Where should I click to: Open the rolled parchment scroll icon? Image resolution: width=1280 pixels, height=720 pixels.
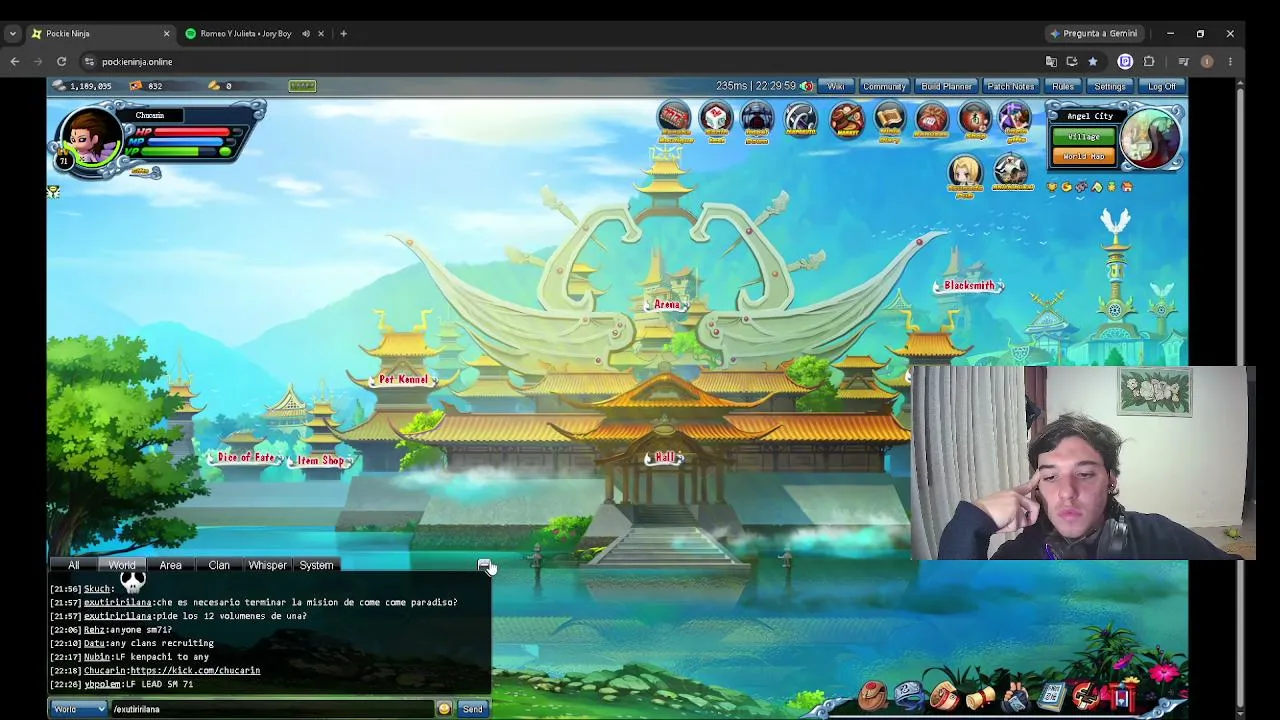[x=980, y=696]
